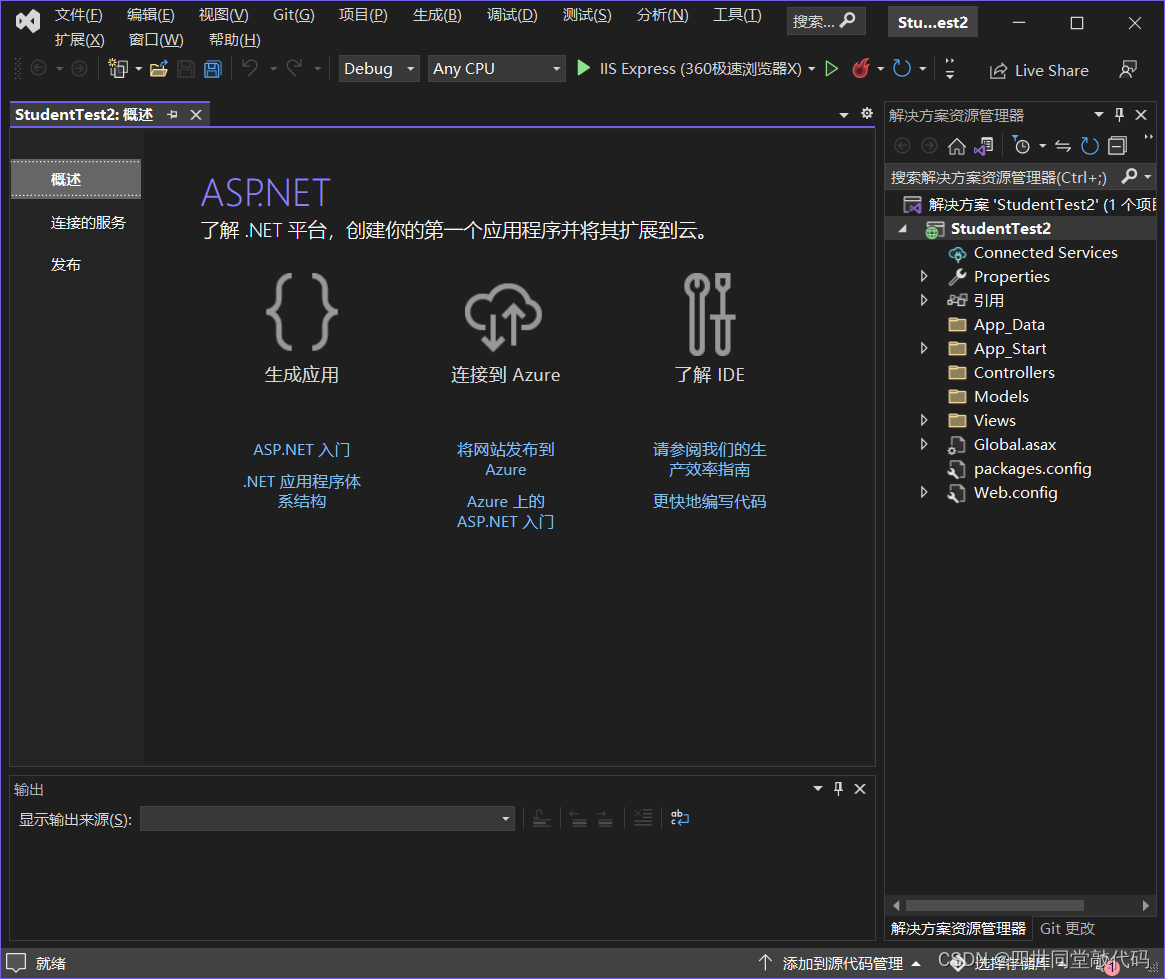Click the Home icon in Solution Explorer toolbar

click(x=957, y=146)
